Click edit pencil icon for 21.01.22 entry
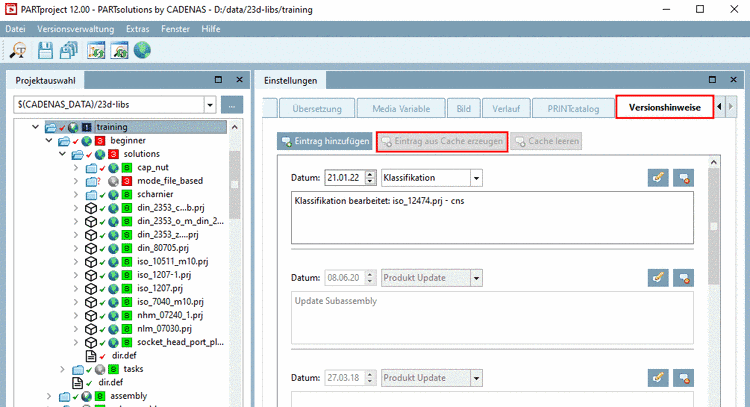Image resolution: width=750 pixels, height=407 pixels. pyautogui.click(x=658, y=177)
